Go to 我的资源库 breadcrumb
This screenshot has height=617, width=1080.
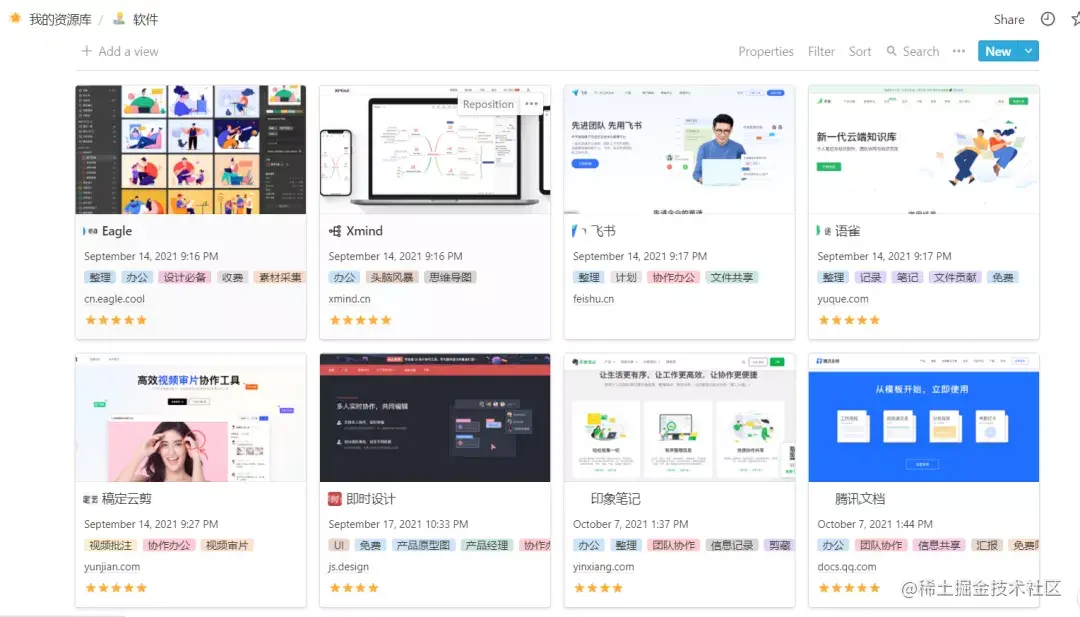tap(60, 19)
